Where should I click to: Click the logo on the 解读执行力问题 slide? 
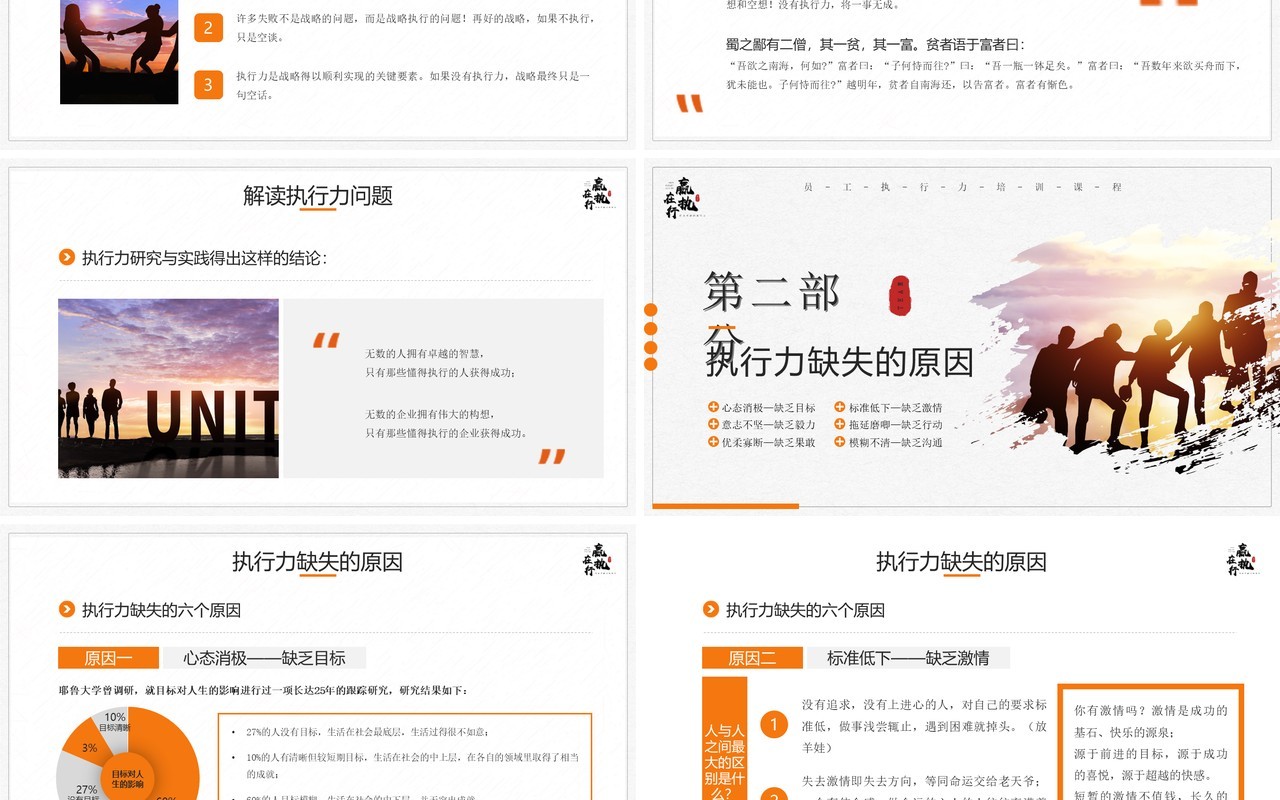click(597, 195)
